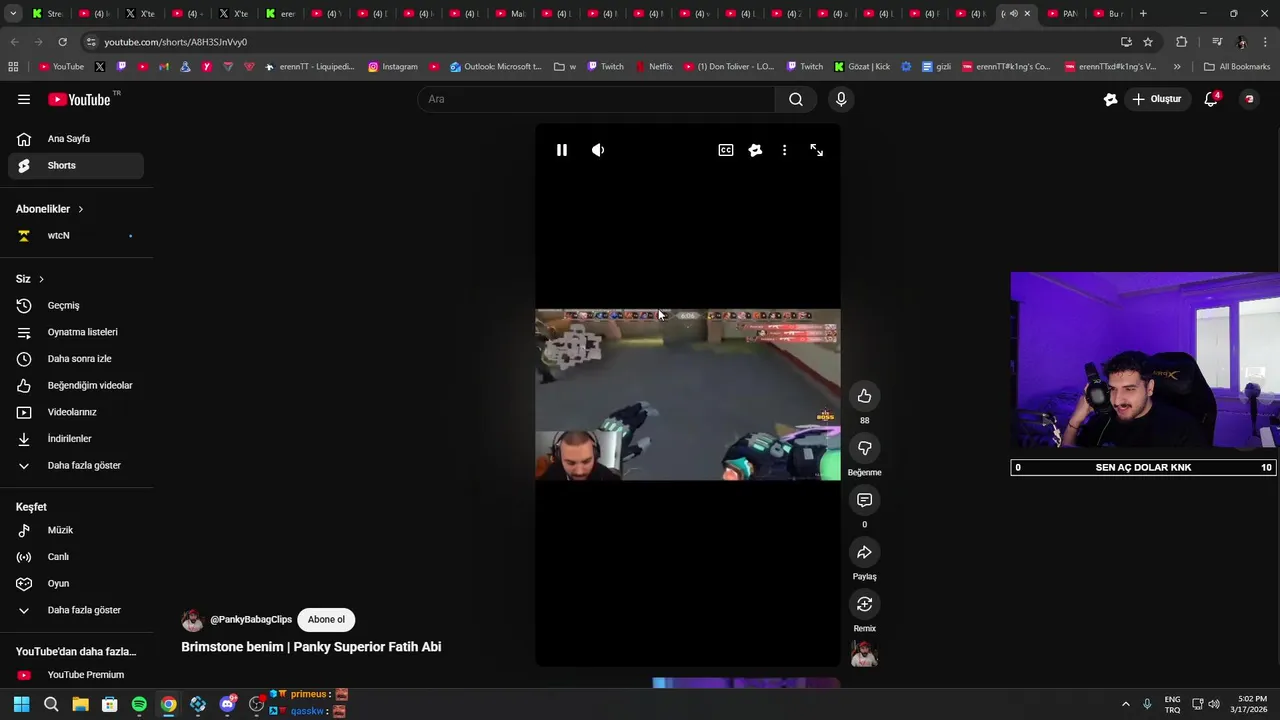Image resolution: width=1280 pixels, height=720 pixels.
Task: Dislike the Short (Beğenme)
Action: (x=864, y=448)
